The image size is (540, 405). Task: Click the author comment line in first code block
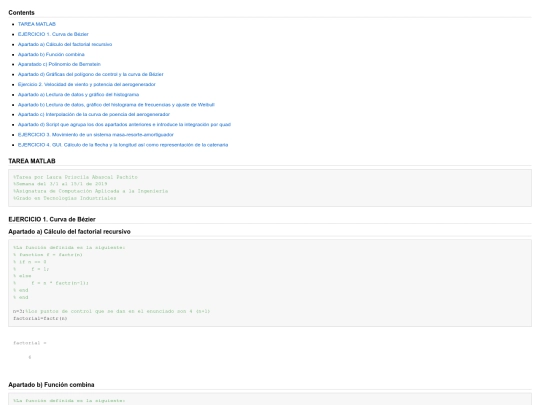[x=75, y=177]
